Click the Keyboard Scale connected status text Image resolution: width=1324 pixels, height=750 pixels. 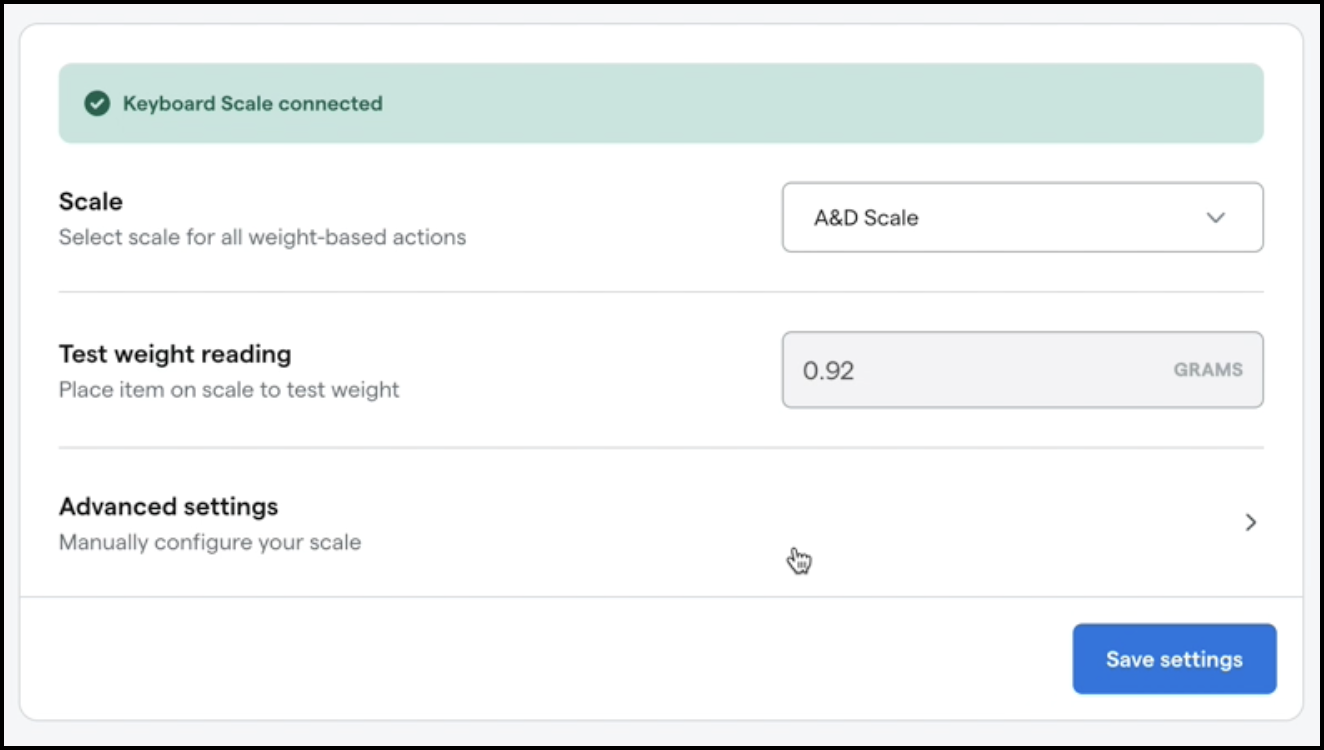pyautogui.click(x=252, y=103)
